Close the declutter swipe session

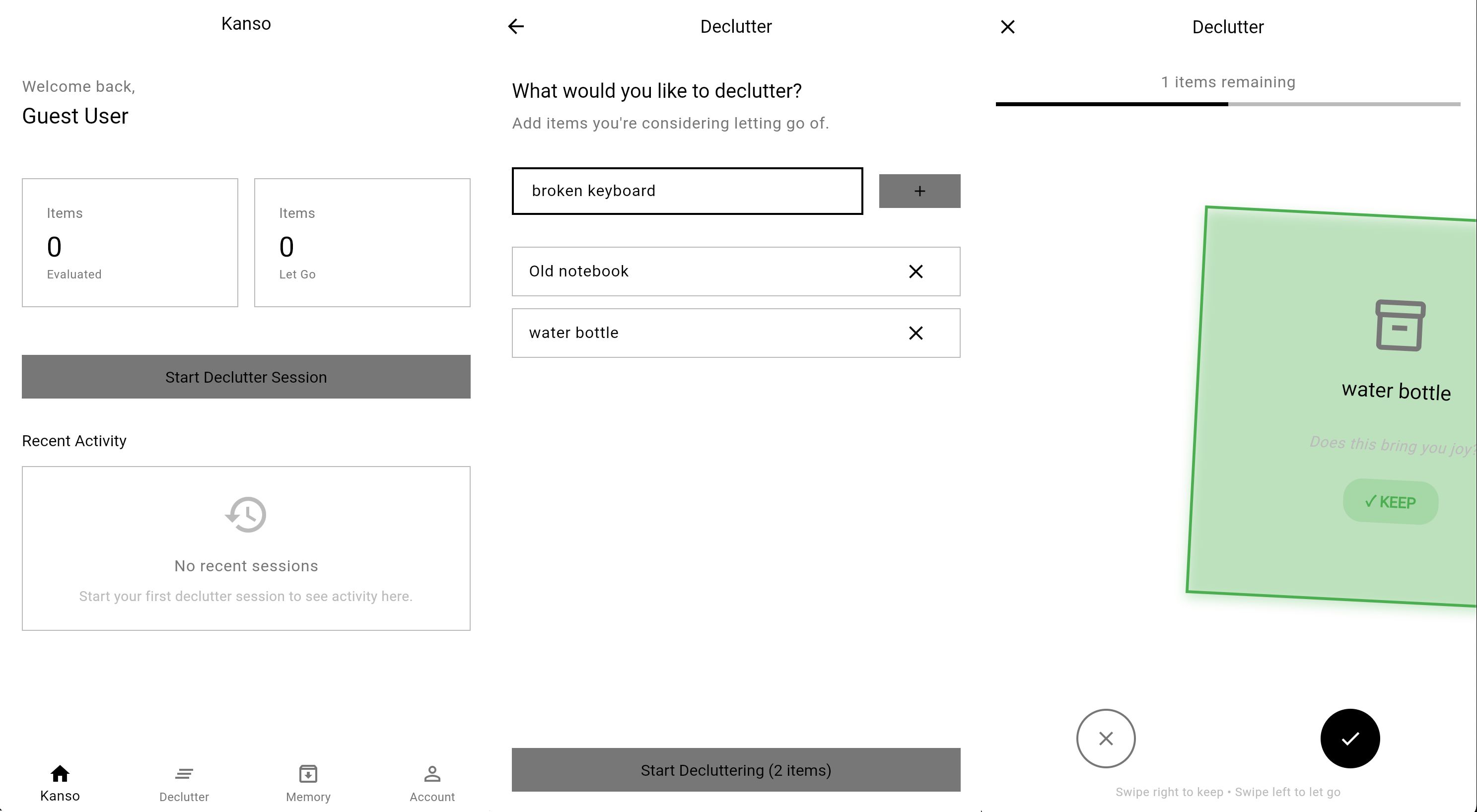1007,27
